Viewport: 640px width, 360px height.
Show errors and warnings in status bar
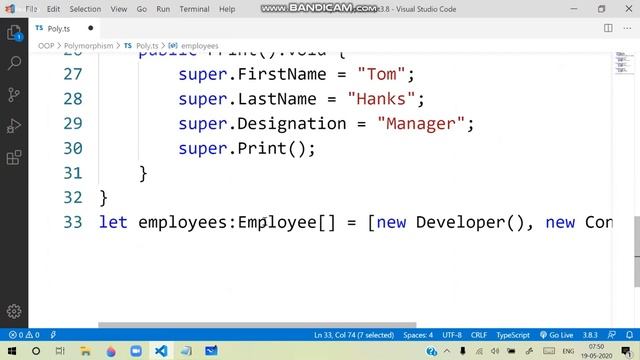(24, 335)
